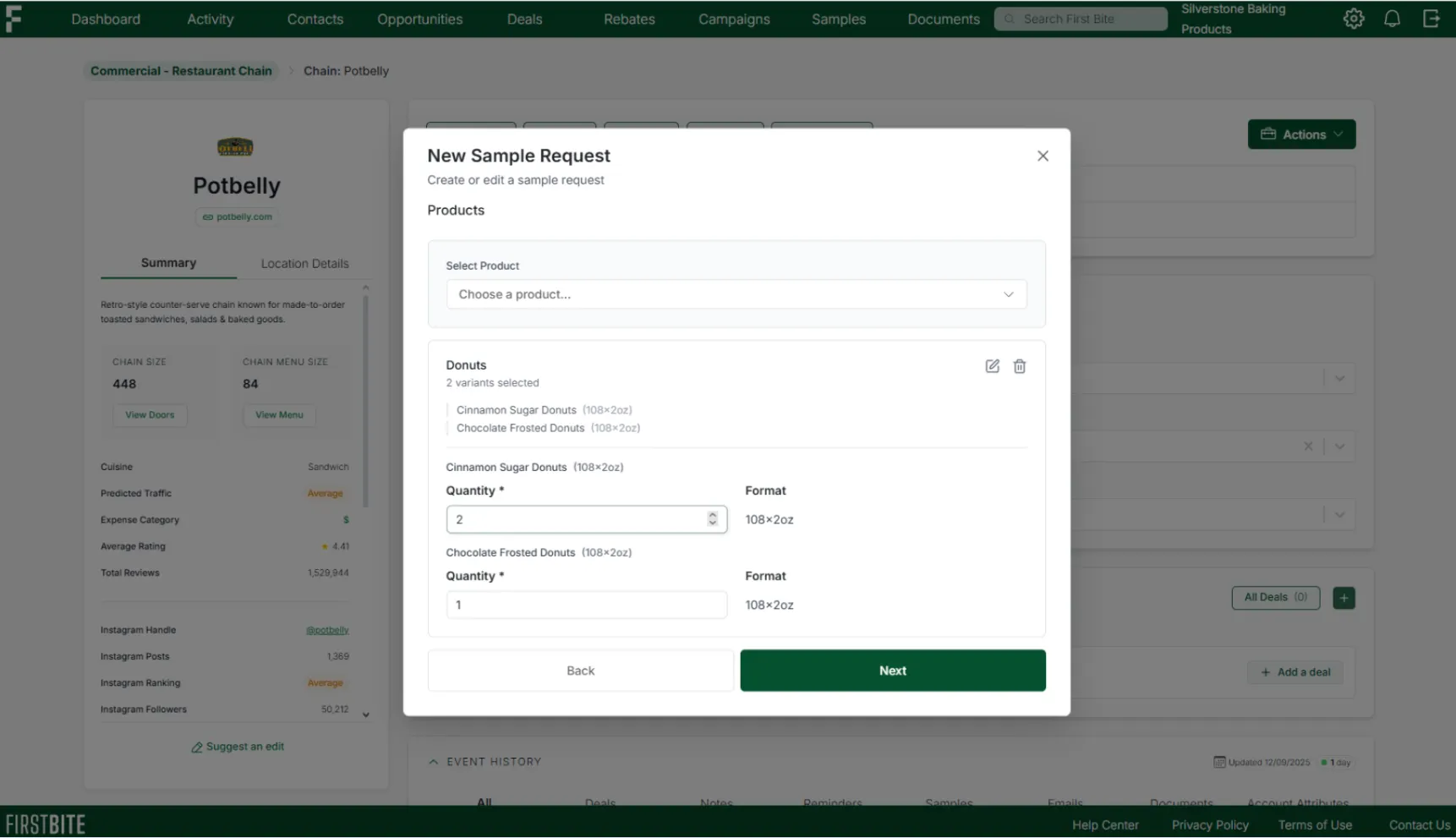The image size is (1456, 838).
Task: Open the settings gear icon
Action: click(1354, 19)
